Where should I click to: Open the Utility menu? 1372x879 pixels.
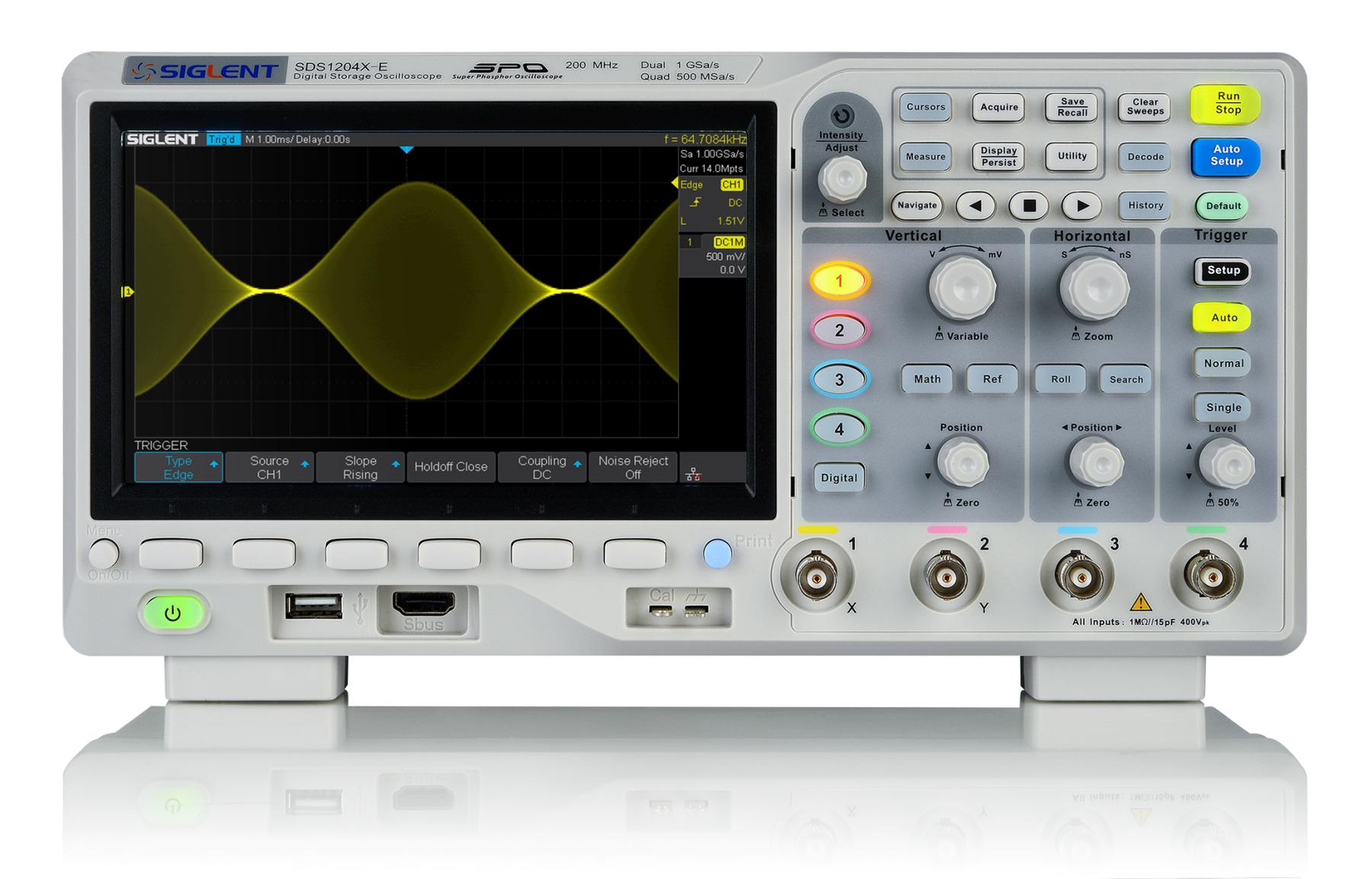click(x=1071, y=156)
